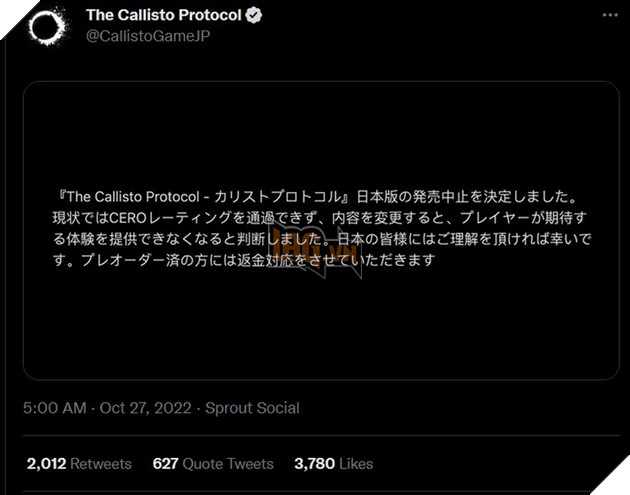Click the white folded corner at bottom right

(618, 485)
